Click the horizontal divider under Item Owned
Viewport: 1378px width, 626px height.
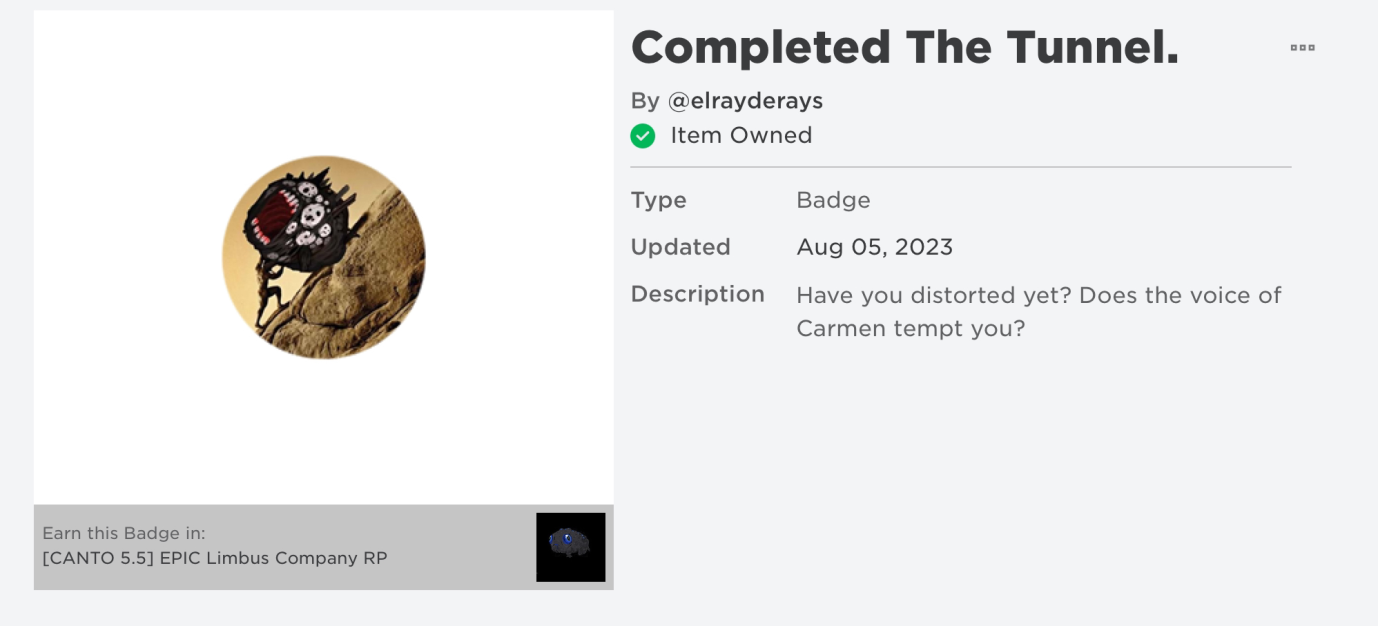960,167
